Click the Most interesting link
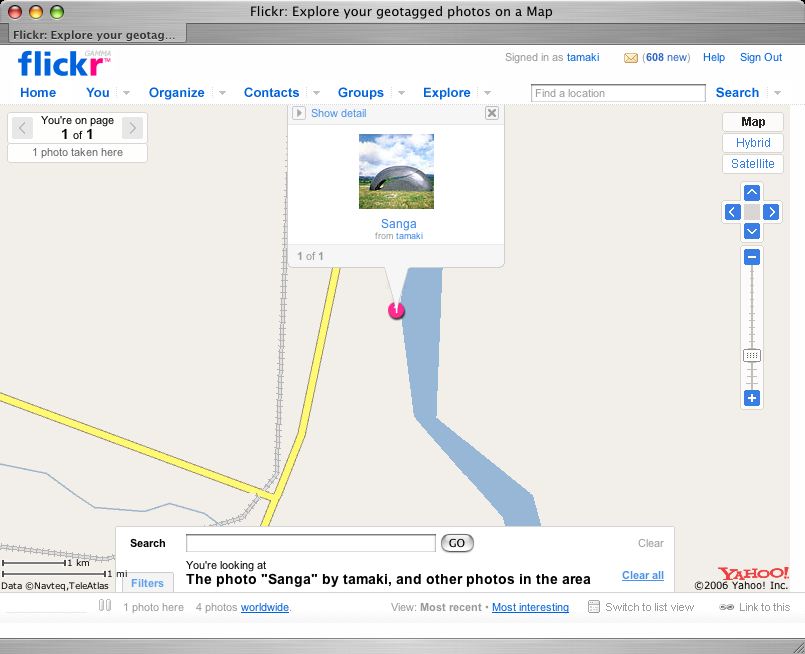The width and height of the screenshot is (805, 654). [x=530, y=607]
